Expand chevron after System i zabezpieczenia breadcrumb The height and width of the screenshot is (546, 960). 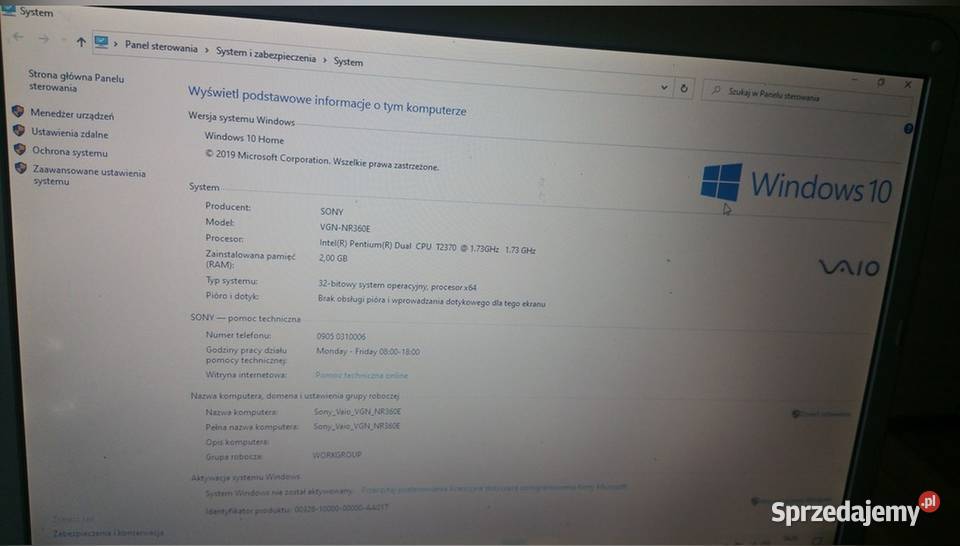click(x=325, y=59)
